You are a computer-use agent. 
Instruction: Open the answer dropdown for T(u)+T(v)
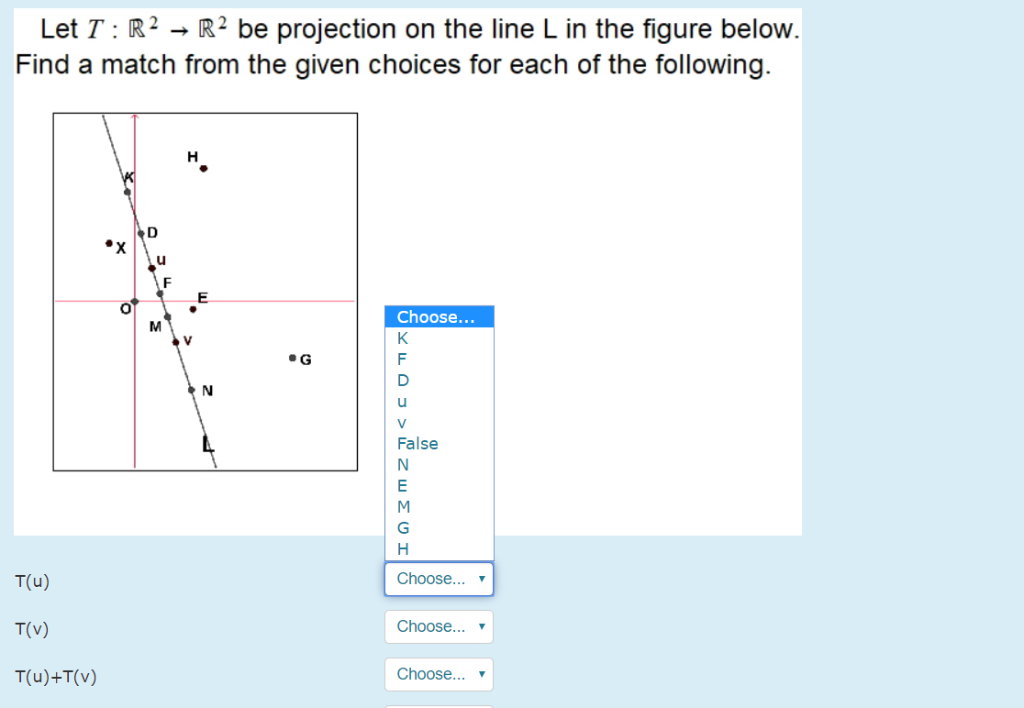438,674
